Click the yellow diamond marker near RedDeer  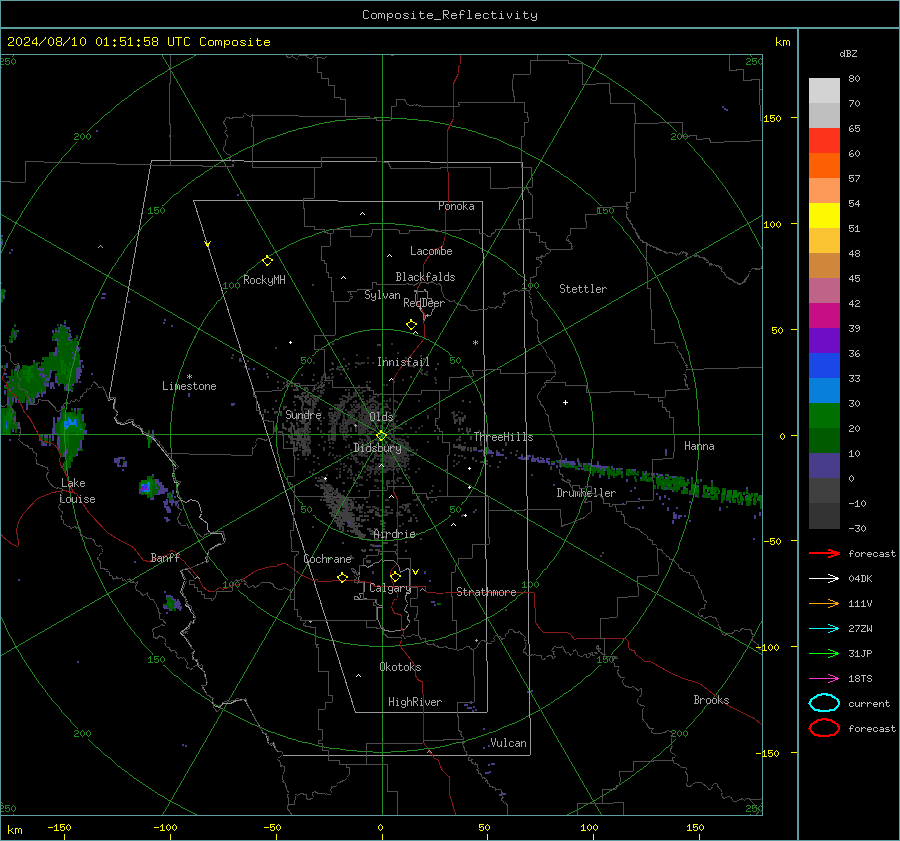click(411, 325)
